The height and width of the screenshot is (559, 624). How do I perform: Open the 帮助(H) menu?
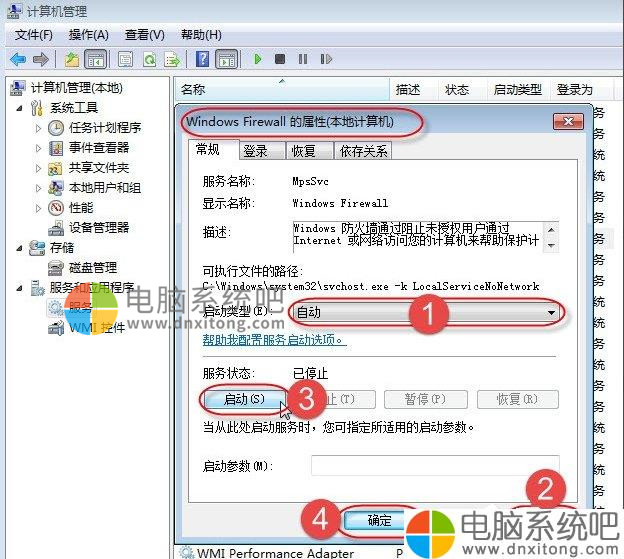[201, 35]
